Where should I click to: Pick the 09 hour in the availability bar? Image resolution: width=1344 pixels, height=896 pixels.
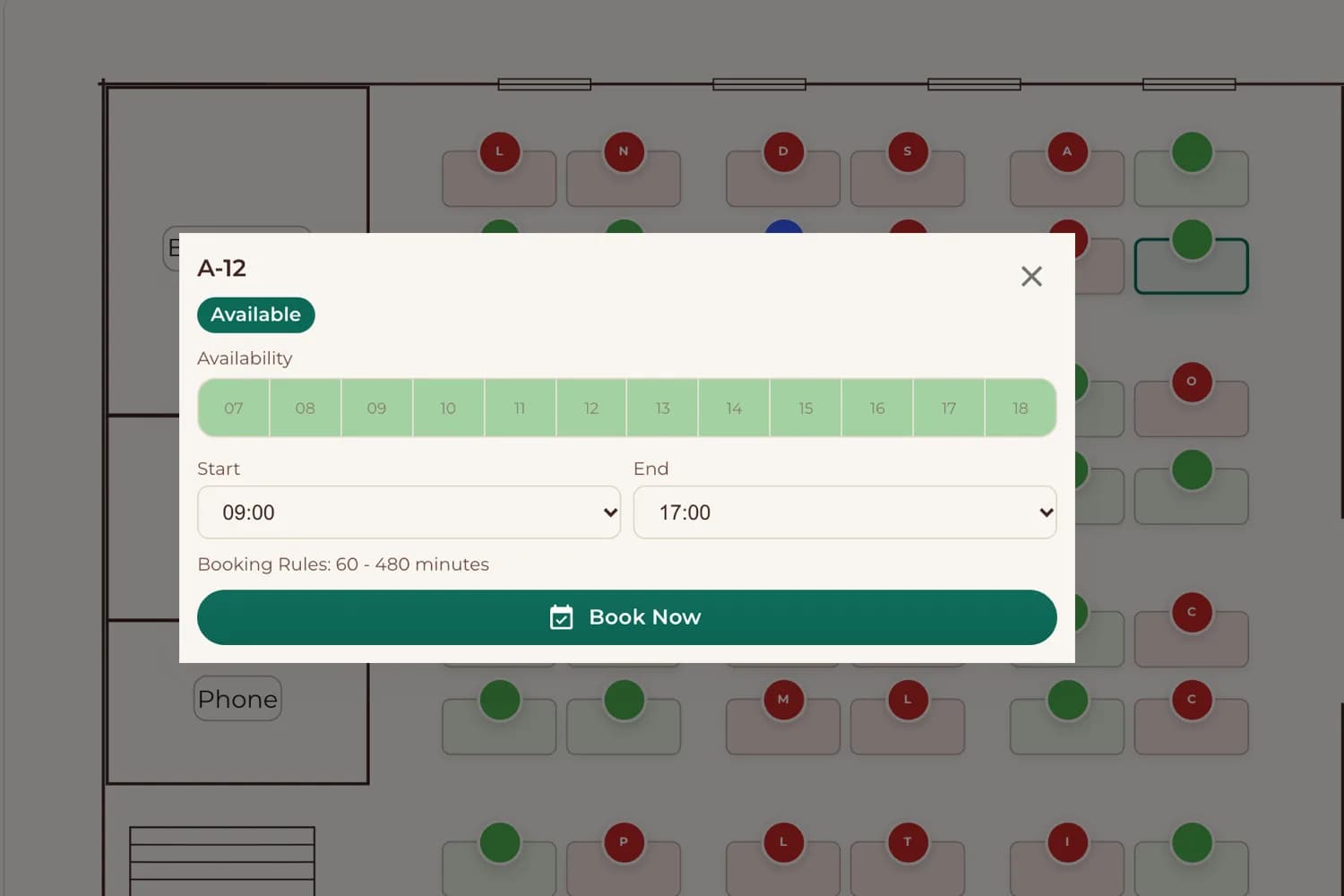[x=377, y=408]
